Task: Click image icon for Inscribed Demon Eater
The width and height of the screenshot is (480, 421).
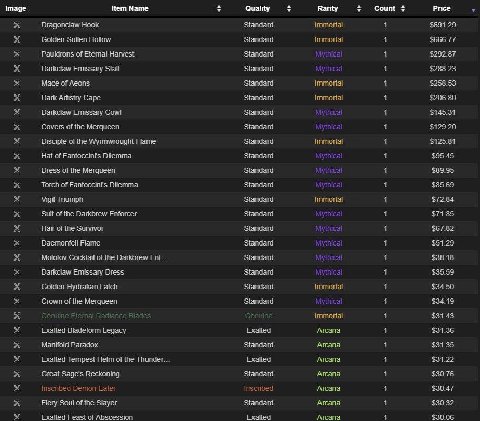Action: pos(17,388)
